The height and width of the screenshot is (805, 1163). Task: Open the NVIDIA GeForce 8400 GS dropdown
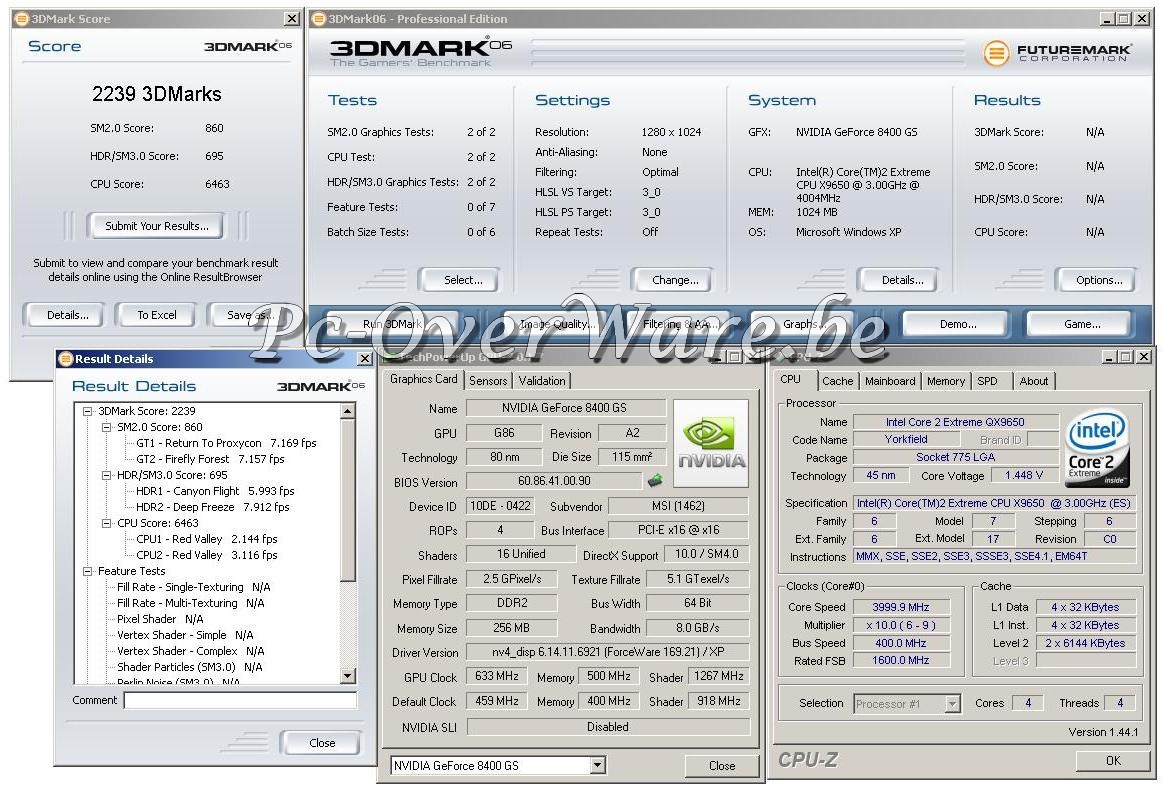pos(598,765)
